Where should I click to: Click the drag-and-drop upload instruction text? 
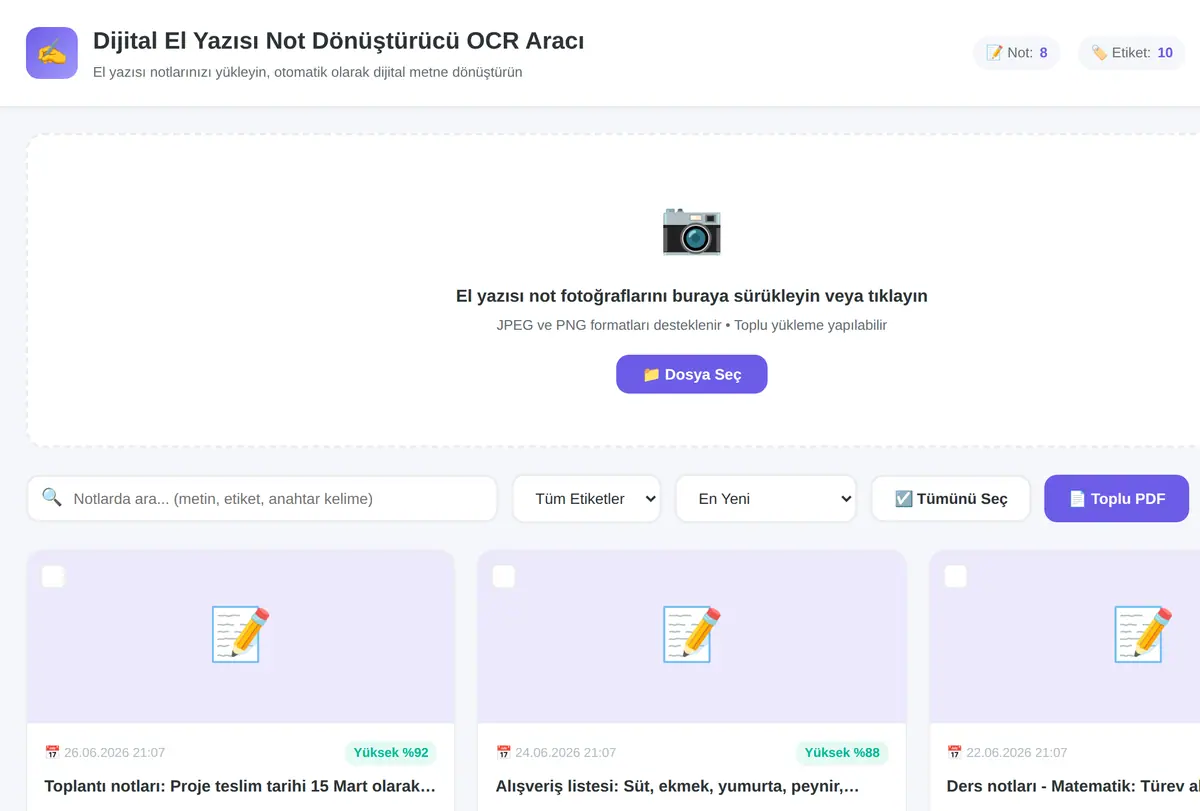[692, 296]
